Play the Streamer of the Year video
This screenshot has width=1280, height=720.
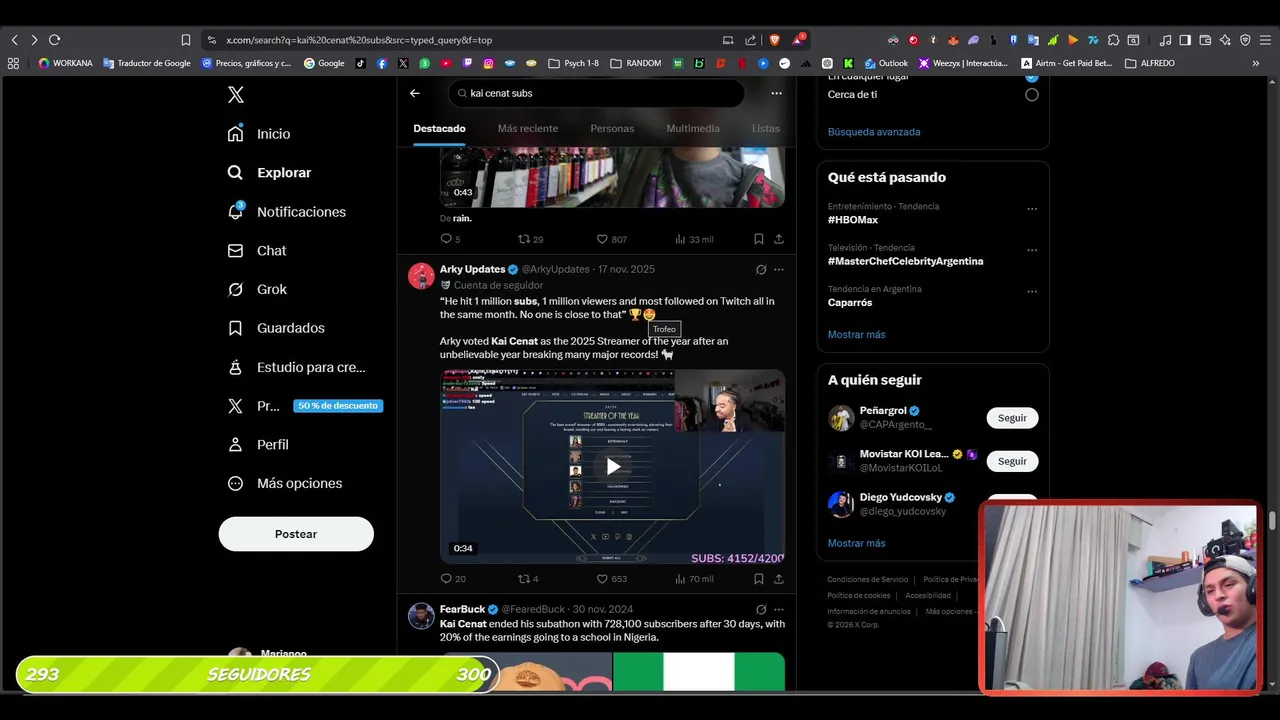pos(613,467)
